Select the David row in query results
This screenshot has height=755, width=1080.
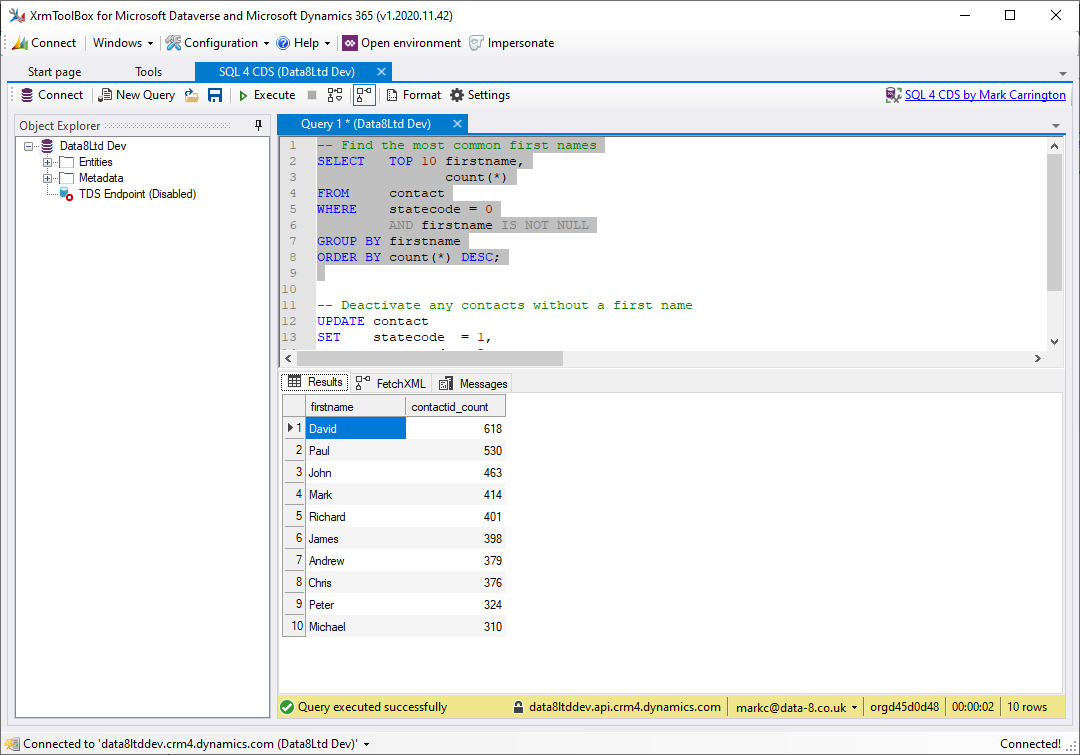point(323,428)
